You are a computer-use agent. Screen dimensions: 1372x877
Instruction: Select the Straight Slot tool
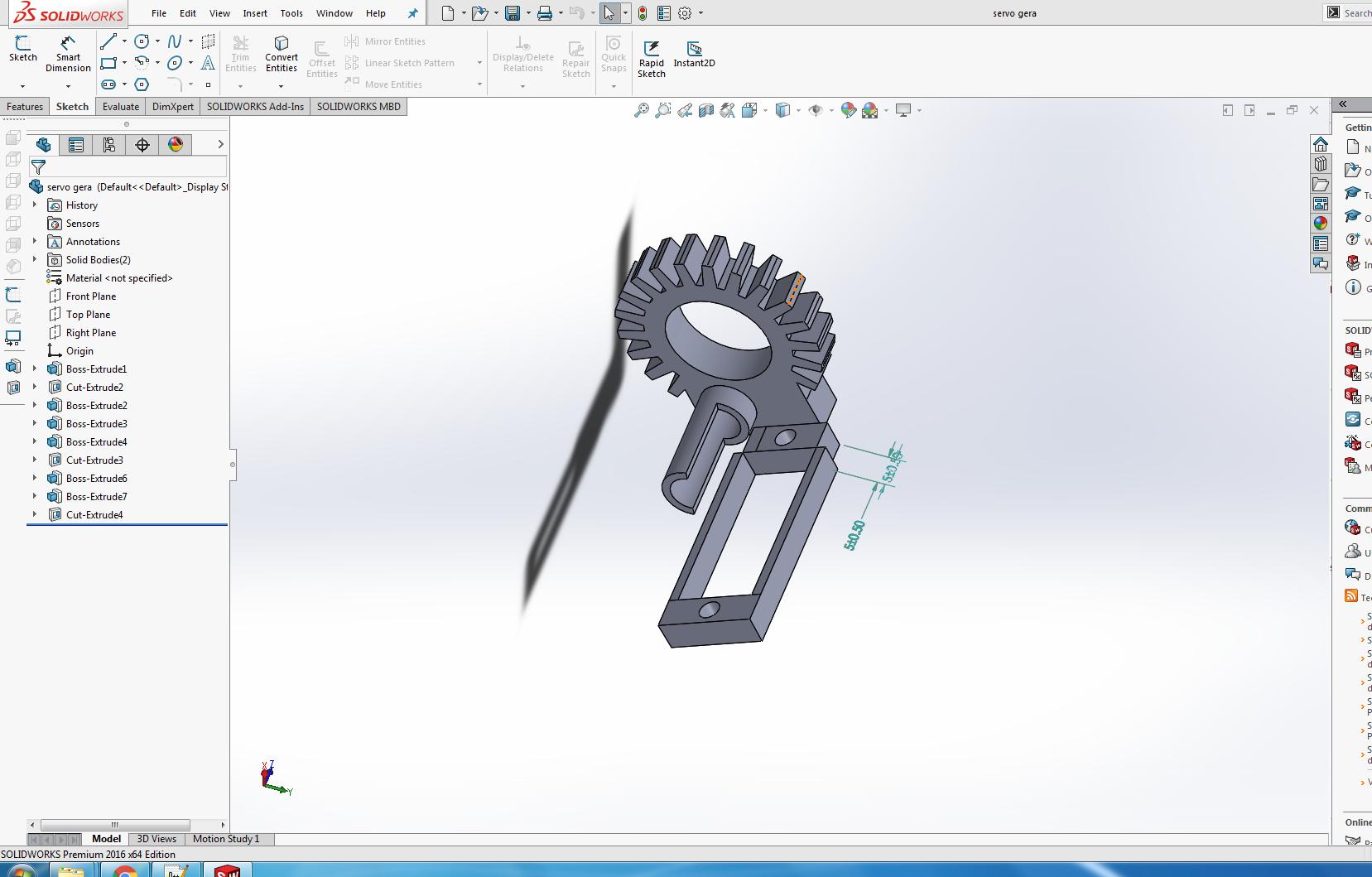click(108, 84)
